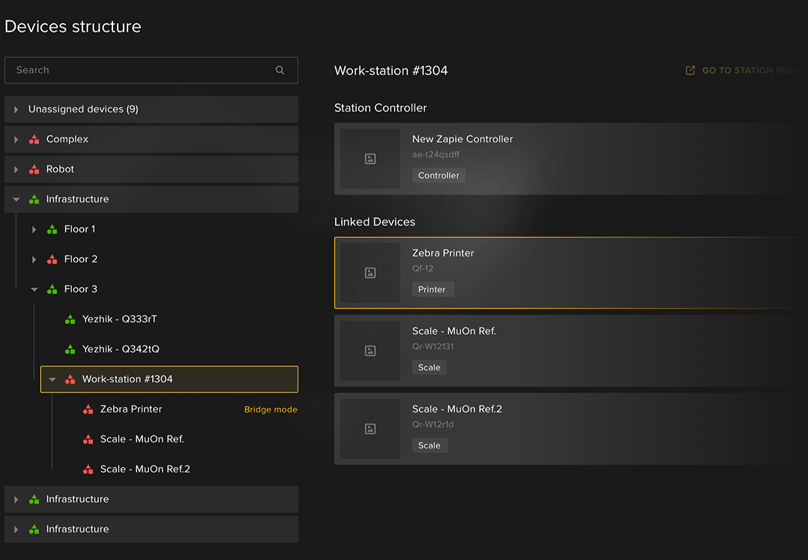Expand the Unassigned devices group

coord(16,109)
